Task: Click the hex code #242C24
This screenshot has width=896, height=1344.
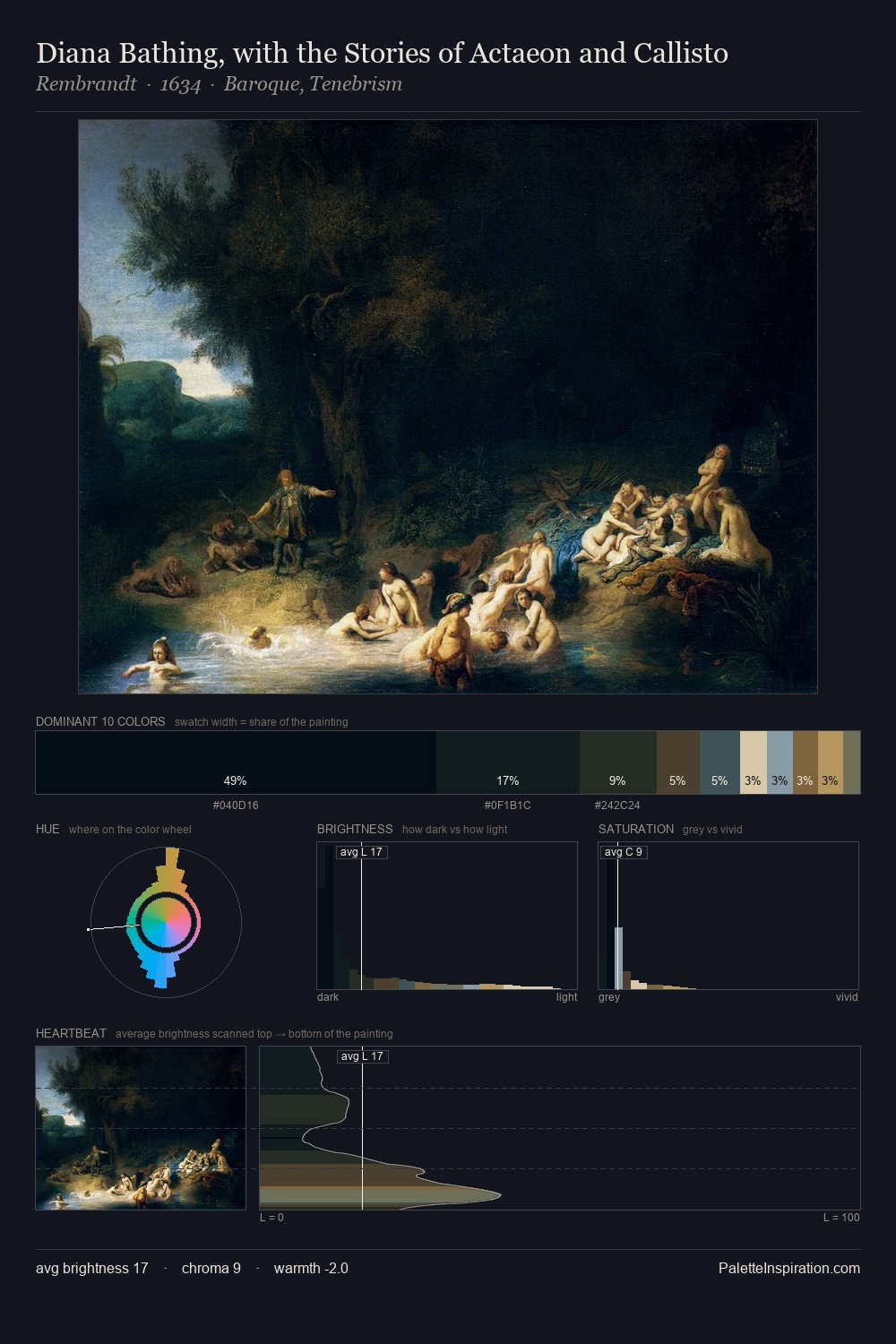Action: 617,806
